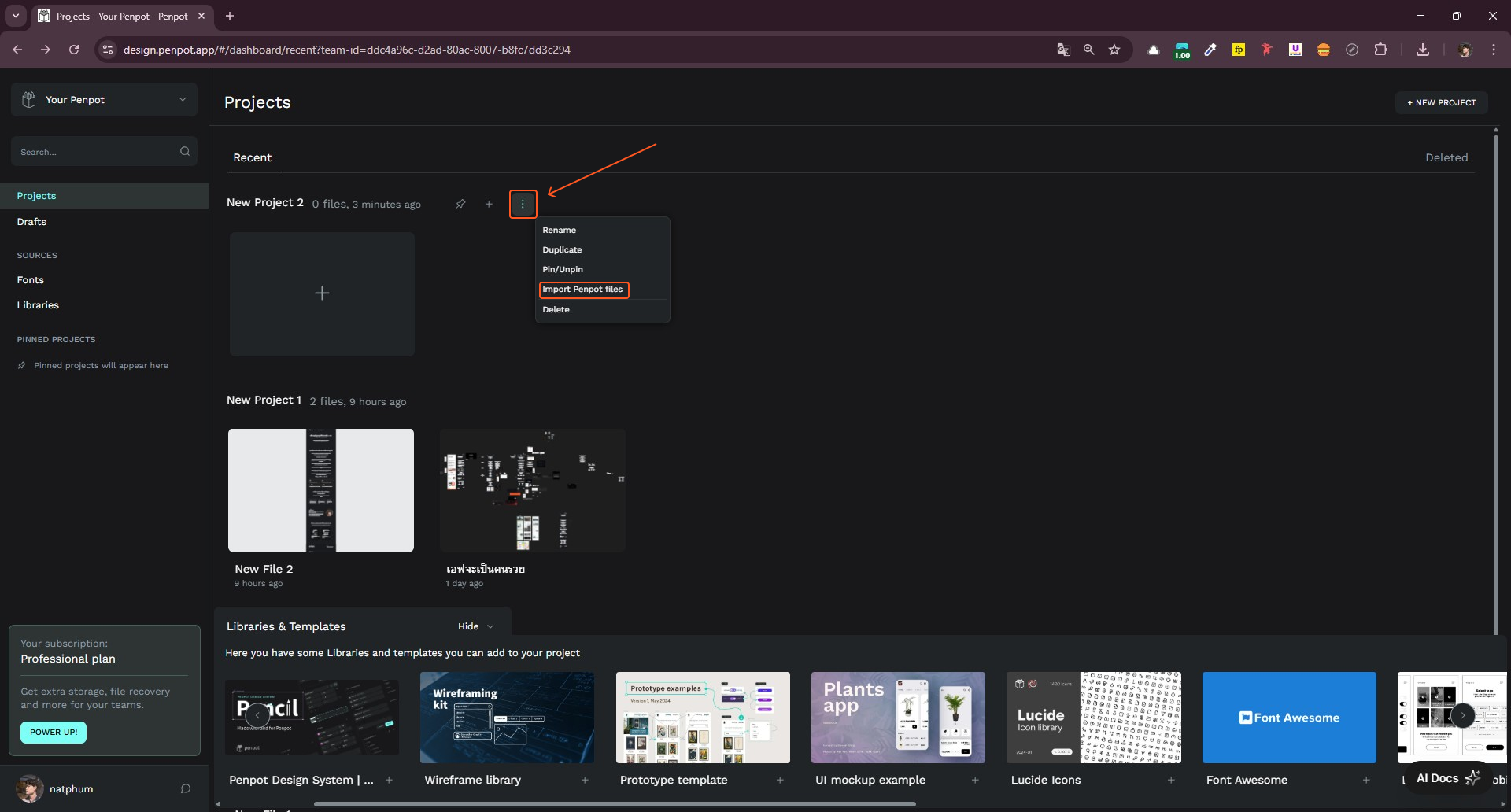Open the tab search dropdown arrow

click(15, 16)
